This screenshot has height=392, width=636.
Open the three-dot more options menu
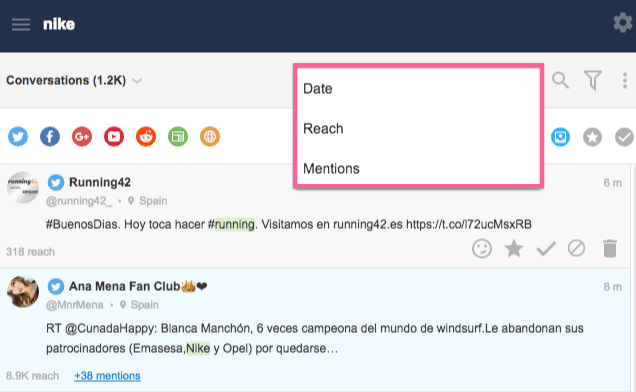tap(625, 80)
